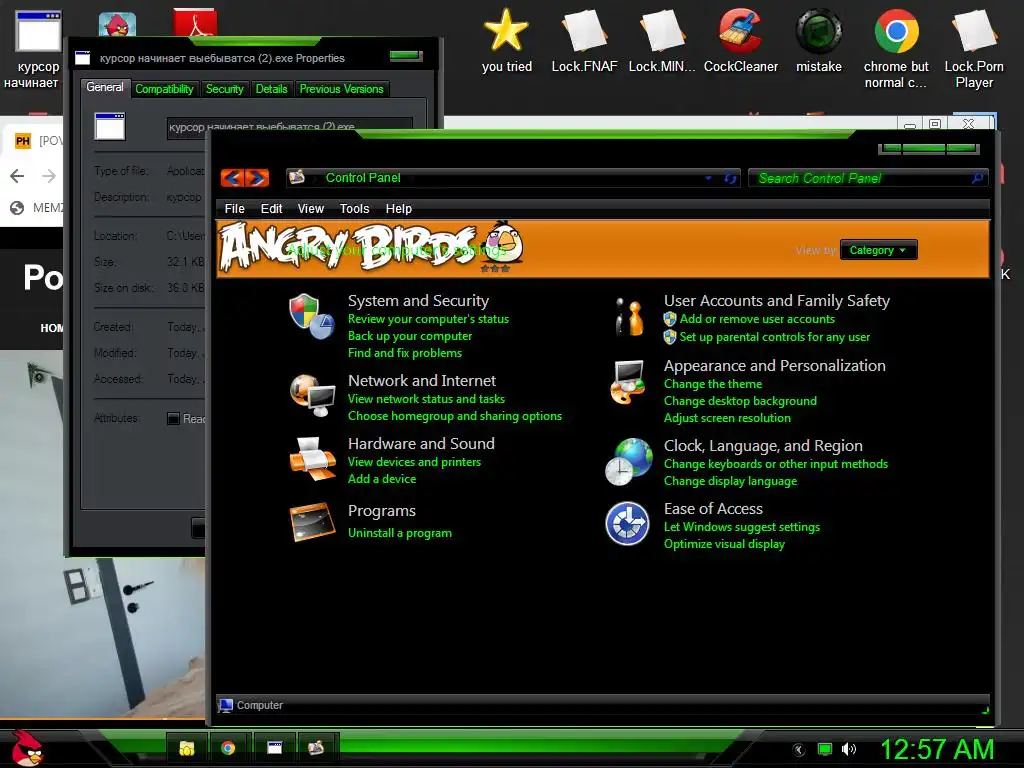Viewport: 1024px width, 768px height.
Task: Open Chrome from the taskbar
Action: [x=228, y=748]
